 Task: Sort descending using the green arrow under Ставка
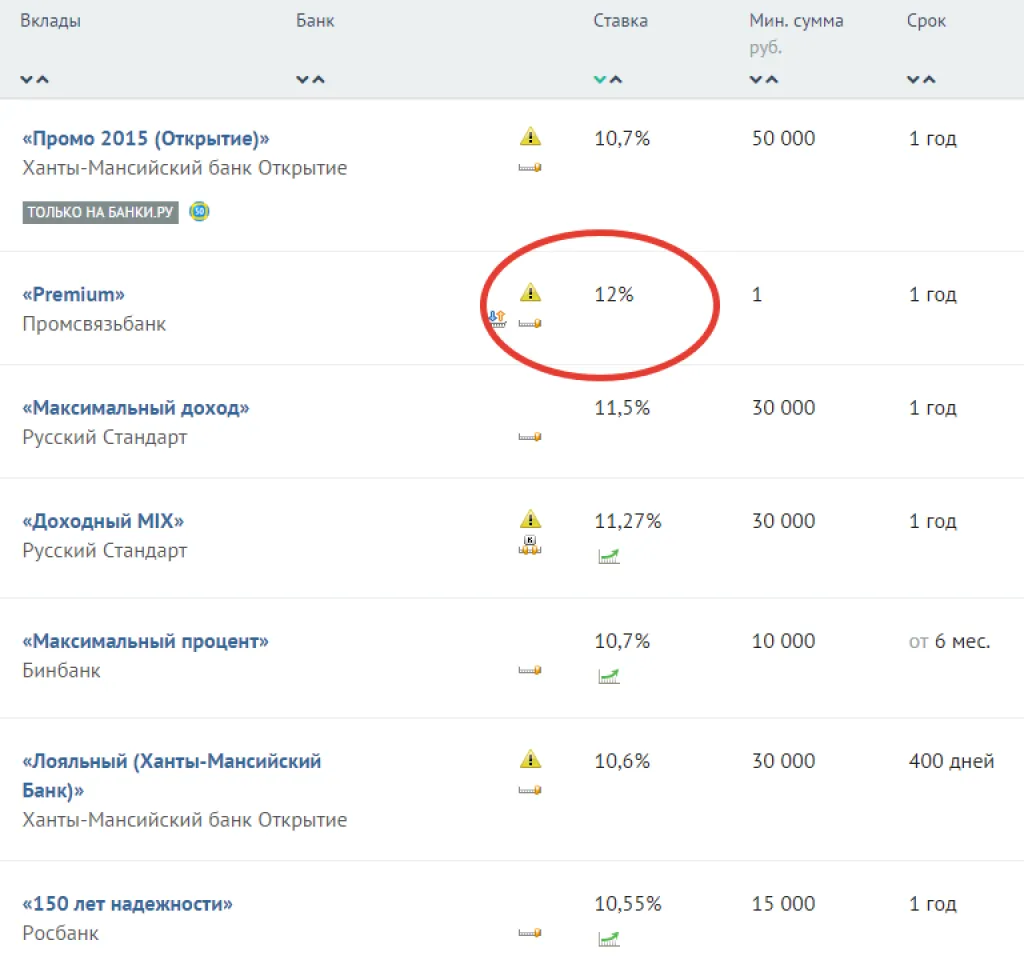[600, 79]
